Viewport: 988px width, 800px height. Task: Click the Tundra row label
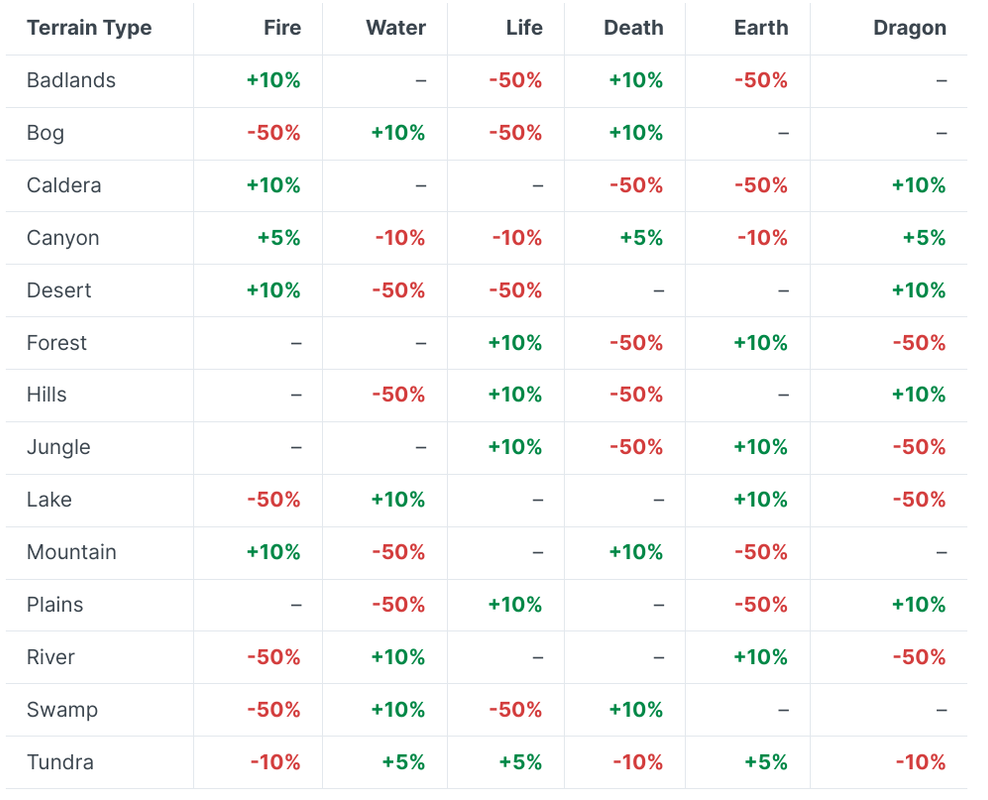point(60,762)
